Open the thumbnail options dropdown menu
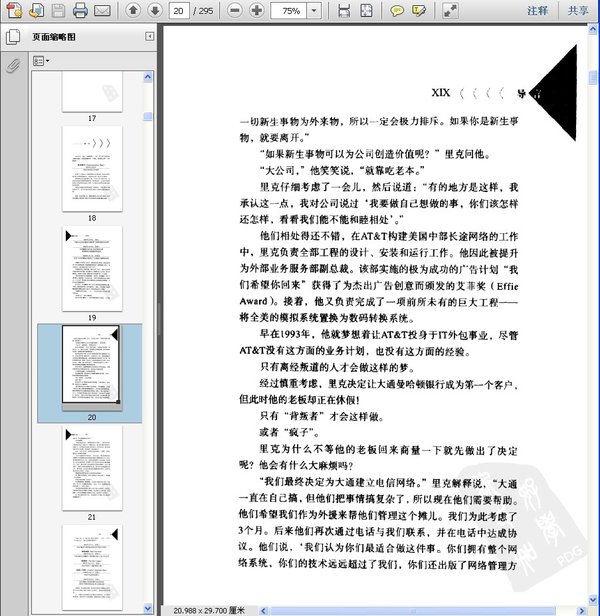This screenshot has width=600, height=616. click(40, 61)
